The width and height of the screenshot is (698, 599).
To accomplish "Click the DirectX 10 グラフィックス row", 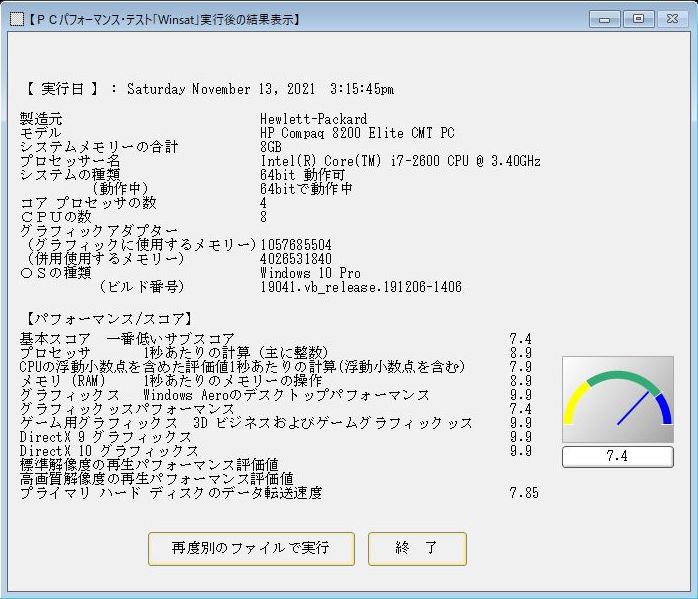I will (x=109, y=451).
